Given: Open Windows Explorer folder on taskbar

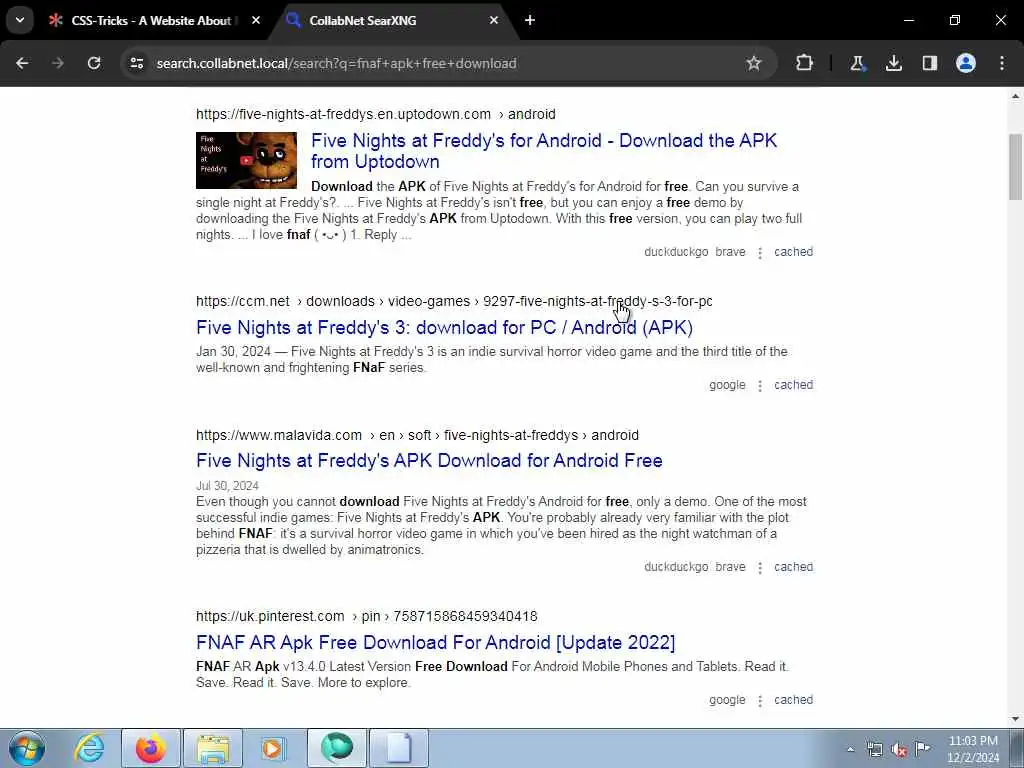Looking at the screenshot, I should click(213, 748).
